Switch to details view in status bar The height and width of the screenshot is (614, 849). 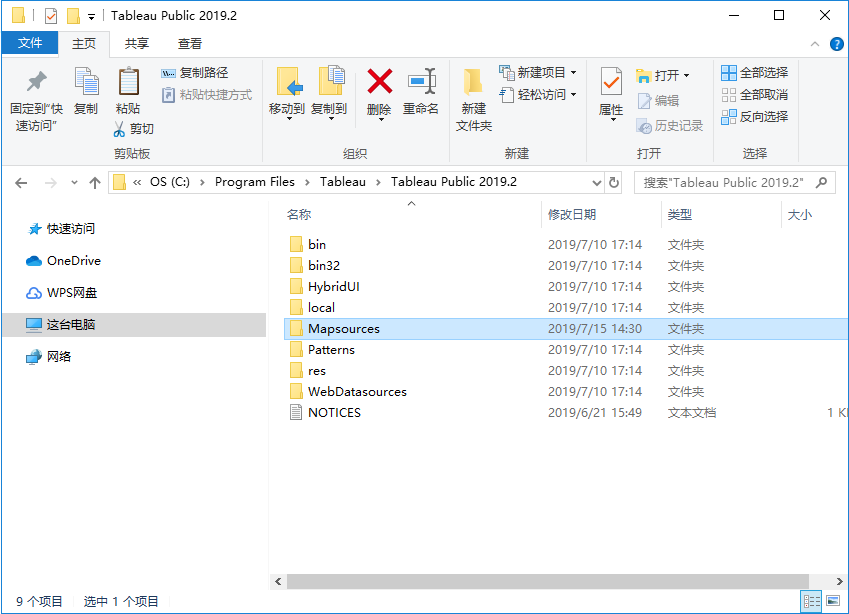811,601
